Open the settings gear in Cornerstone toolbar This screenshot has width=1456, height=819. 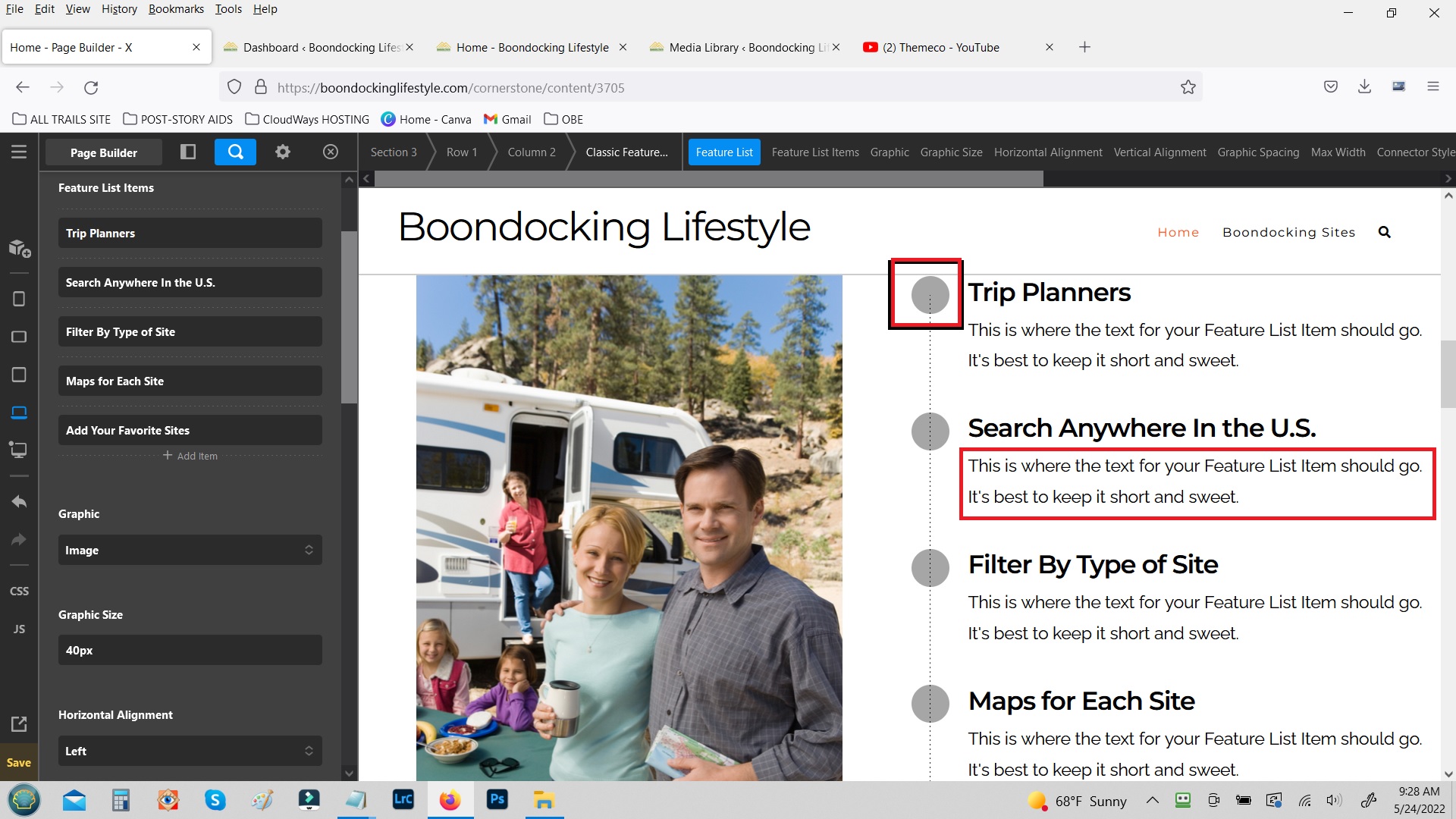(283, 152)
